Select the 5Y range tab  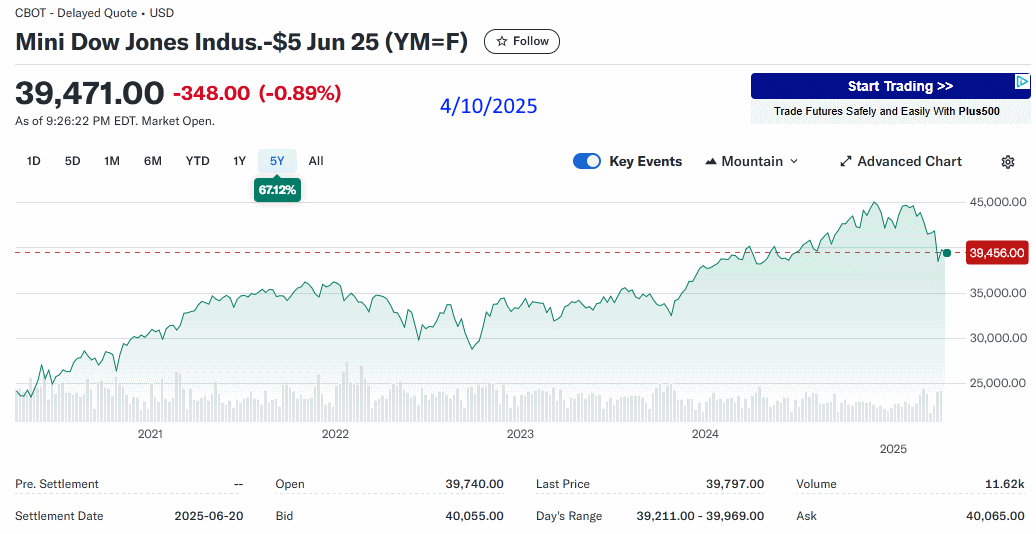[x=278, y=161]
